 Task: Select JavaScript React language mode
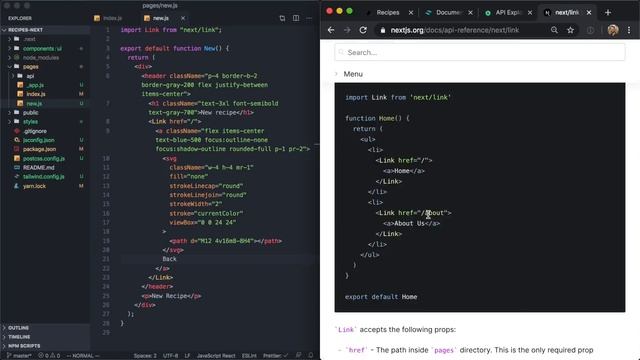pos(216,356)
